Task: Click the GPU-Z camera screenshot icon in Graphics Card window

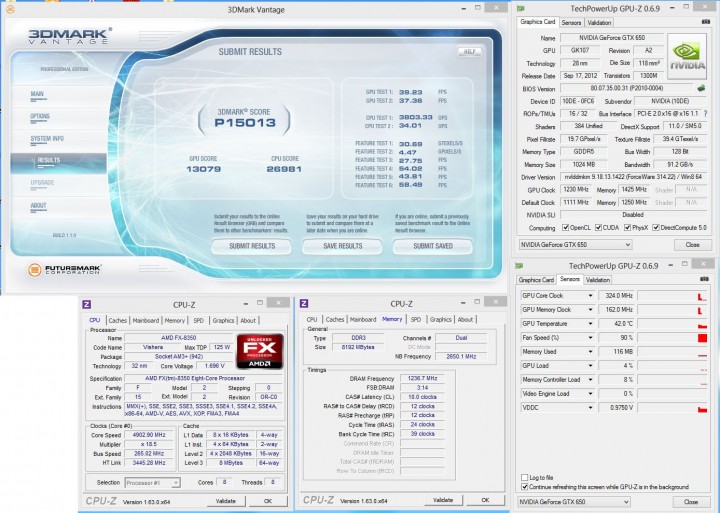Action: 705,22
